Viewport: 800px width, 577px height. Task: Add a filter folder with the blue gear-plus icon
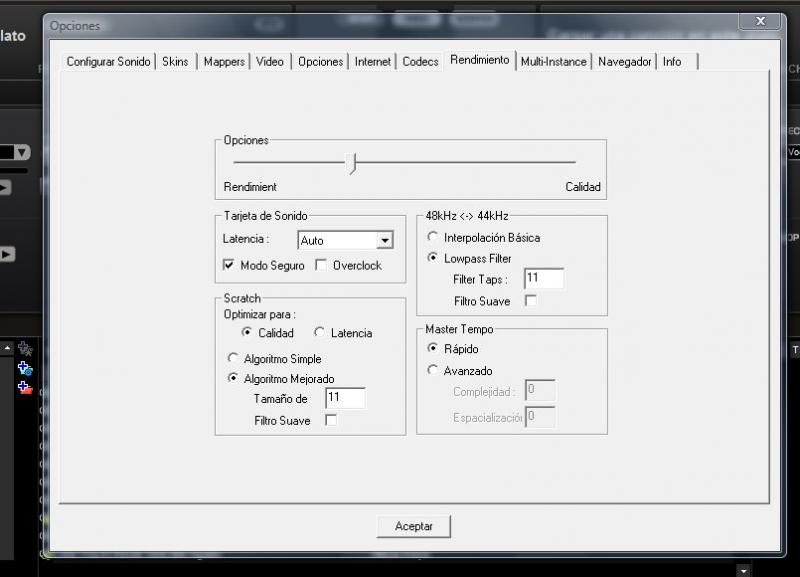pyautogui.click(x=25, y=368)
